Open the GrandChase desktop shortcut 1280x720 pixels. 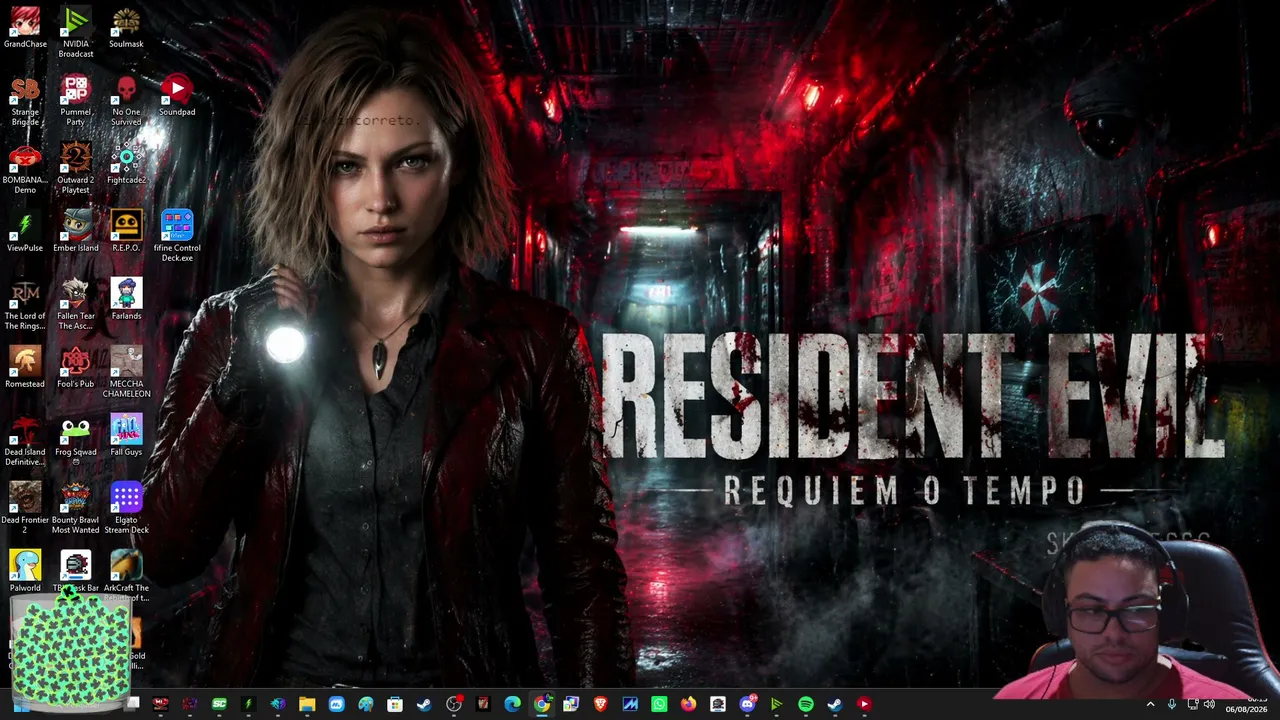25,28
